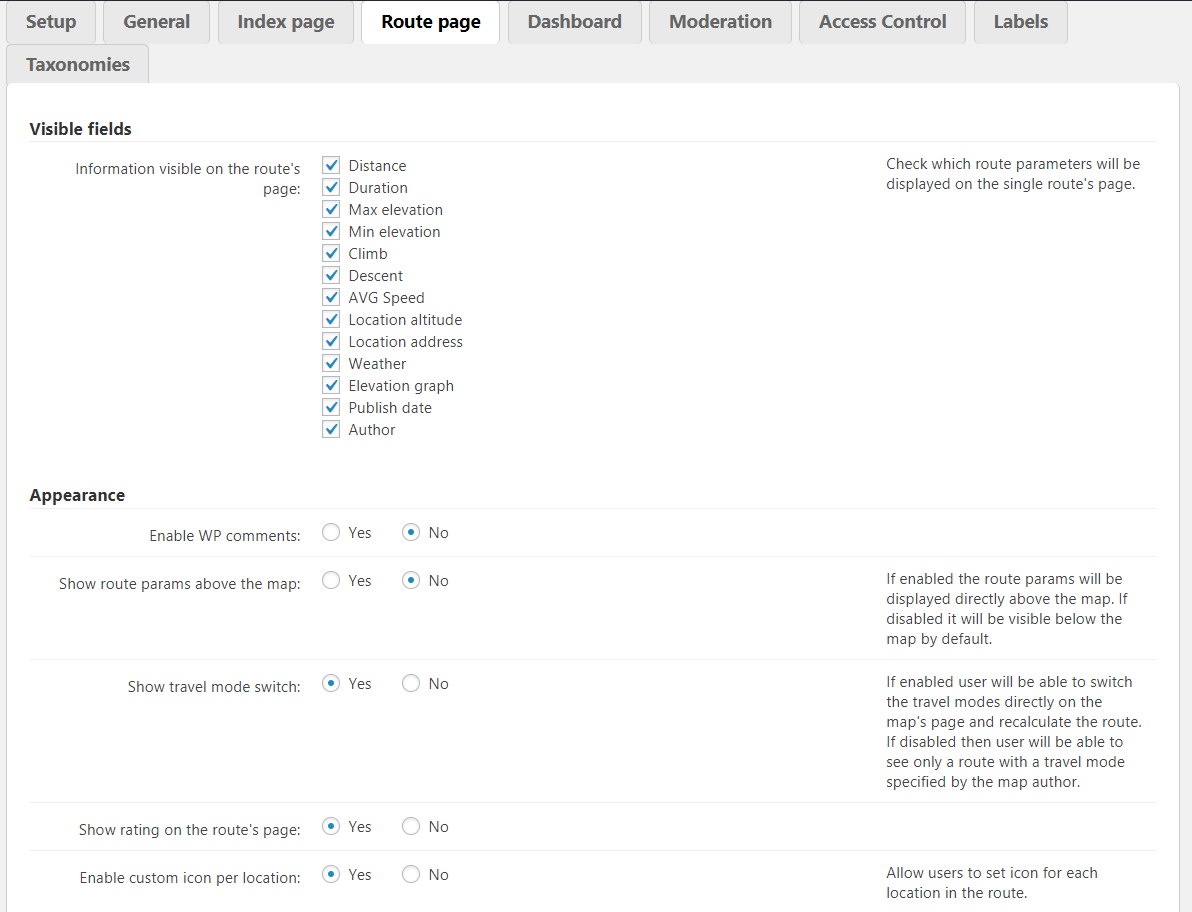Select the Labels tab
Viewport: 1192px width, 912px height.
(x=1020, y=22)
